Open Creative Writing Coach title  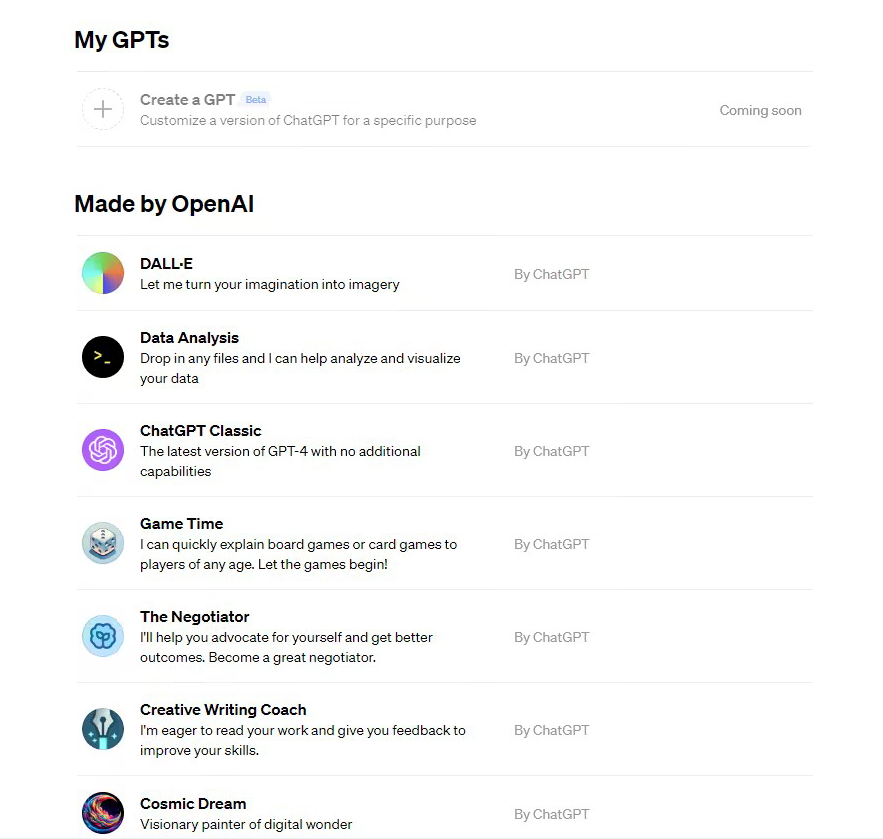coord(223,709)
